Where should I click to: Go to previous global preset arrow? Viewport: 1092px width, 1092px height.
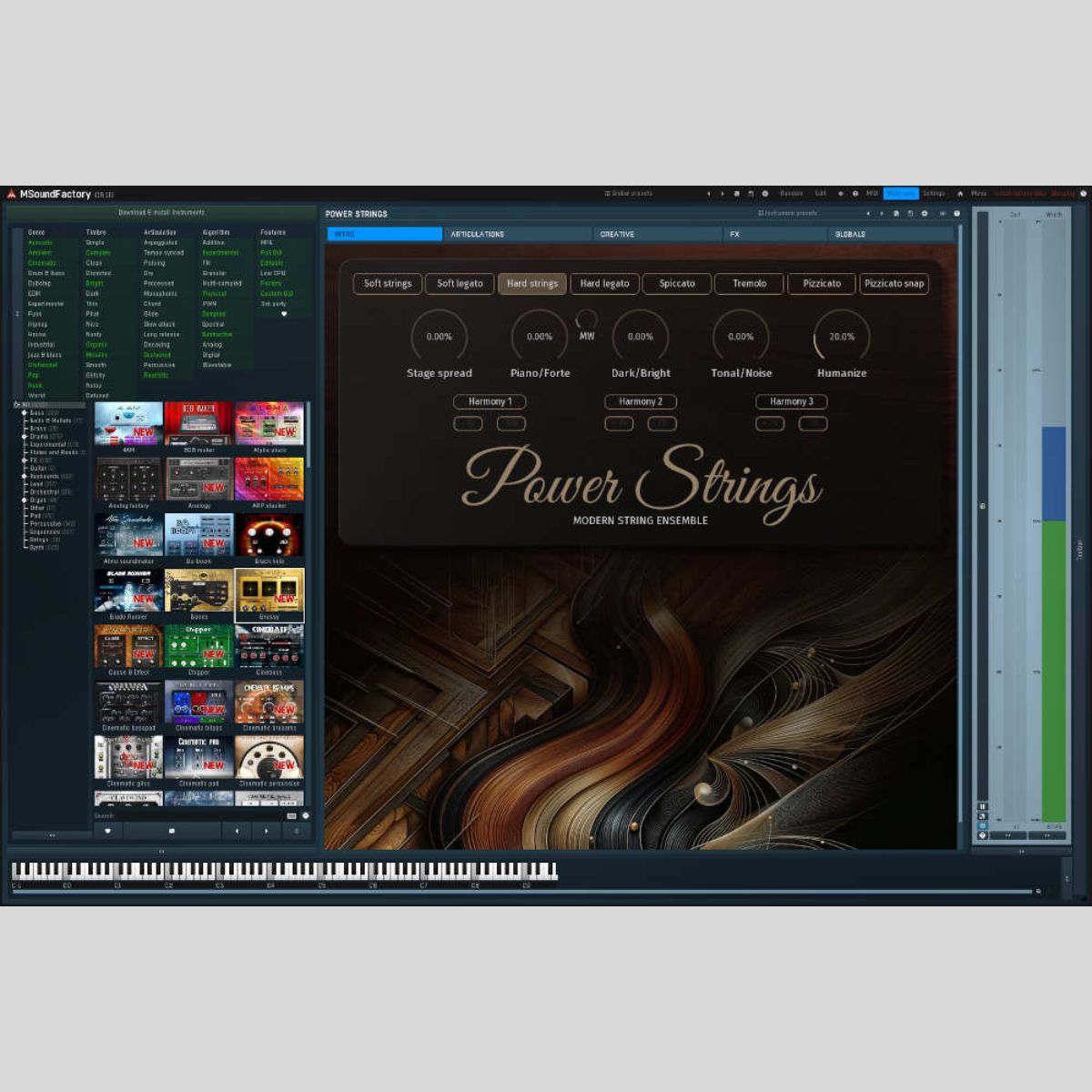(x=709, y=194)
